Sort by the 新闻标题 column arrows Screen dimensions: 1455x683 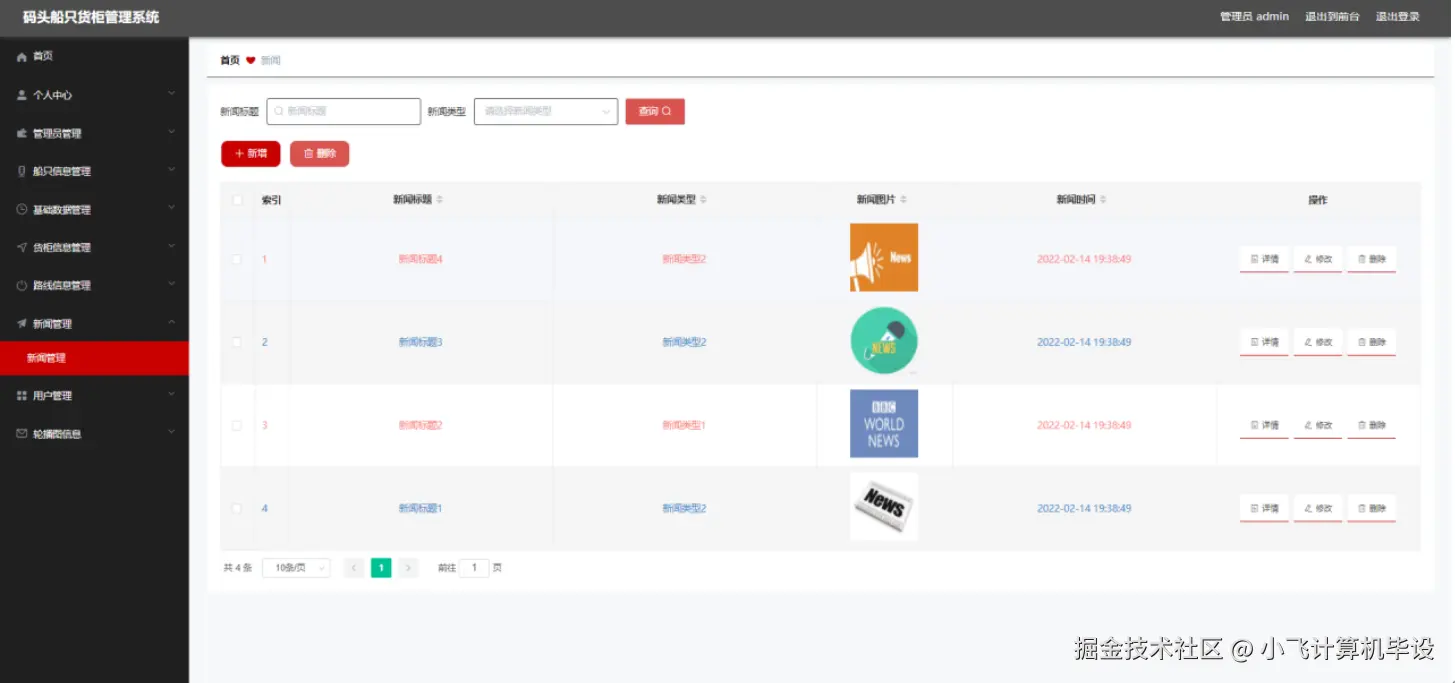point(440,200)
